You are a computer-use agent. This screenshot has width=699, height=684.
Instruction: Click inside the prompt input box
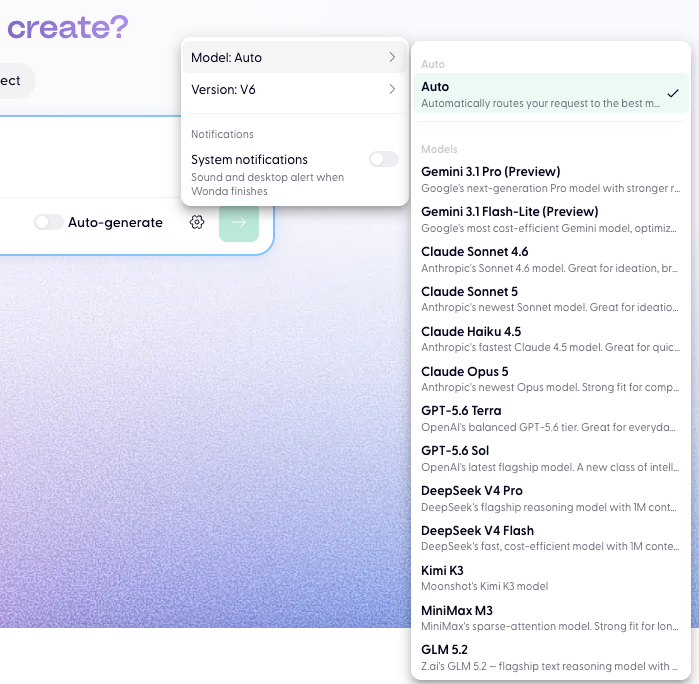coord(89,156)
